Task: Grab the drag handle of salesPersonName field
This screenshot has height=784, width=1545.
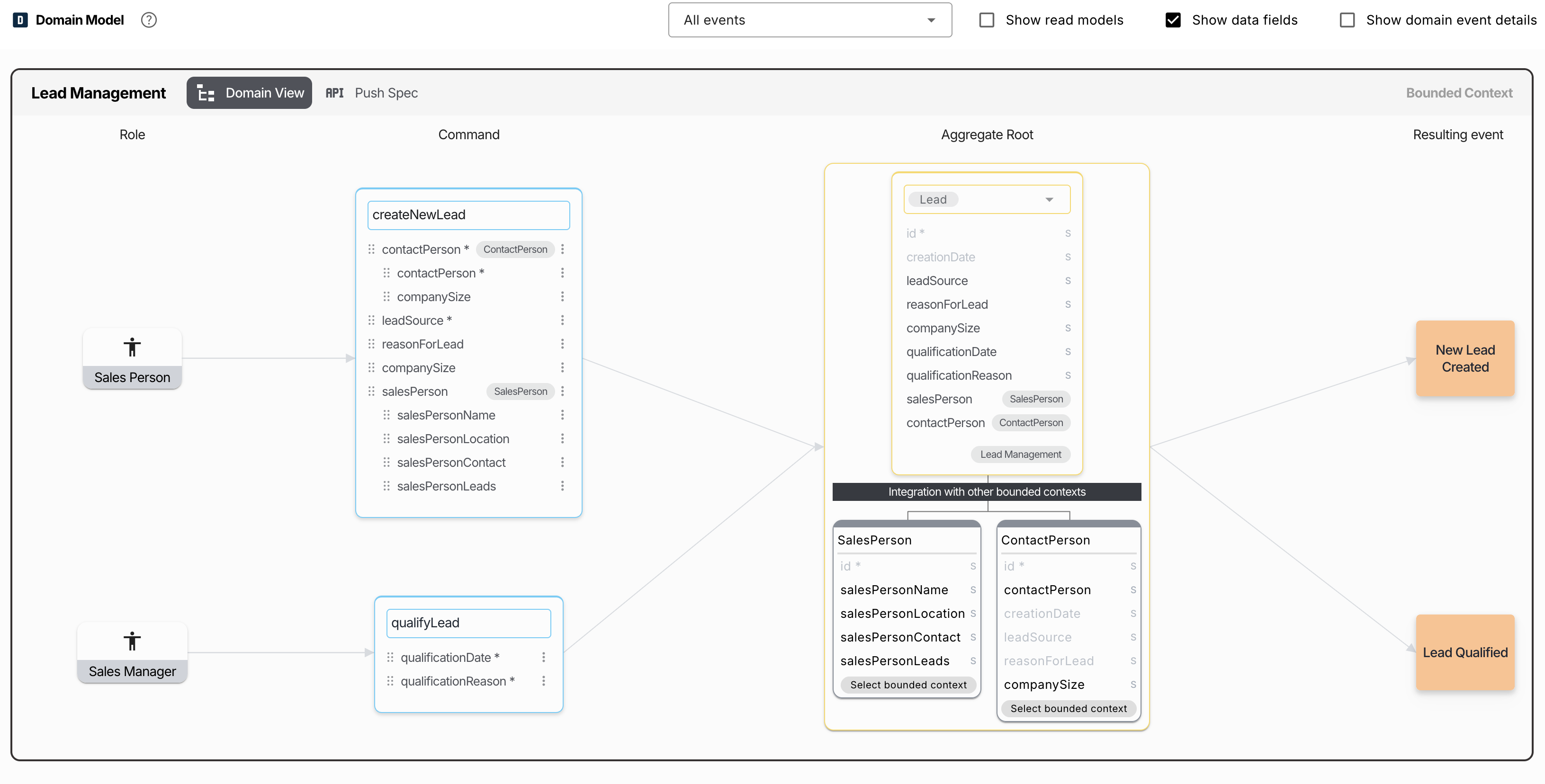Action: tap(387, 415)
